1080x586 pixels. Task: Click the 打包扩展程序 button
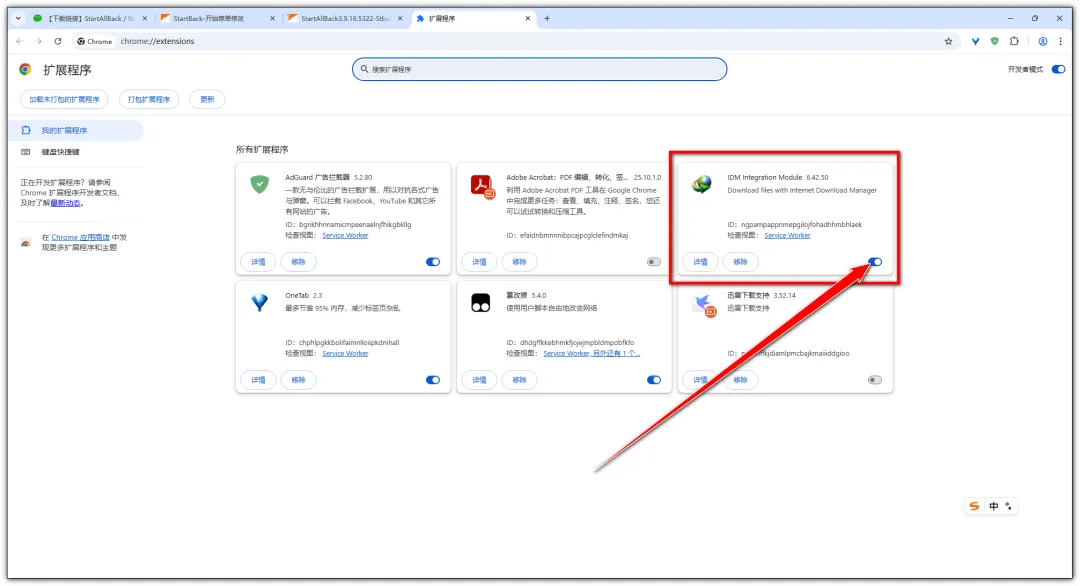point(149,99)
